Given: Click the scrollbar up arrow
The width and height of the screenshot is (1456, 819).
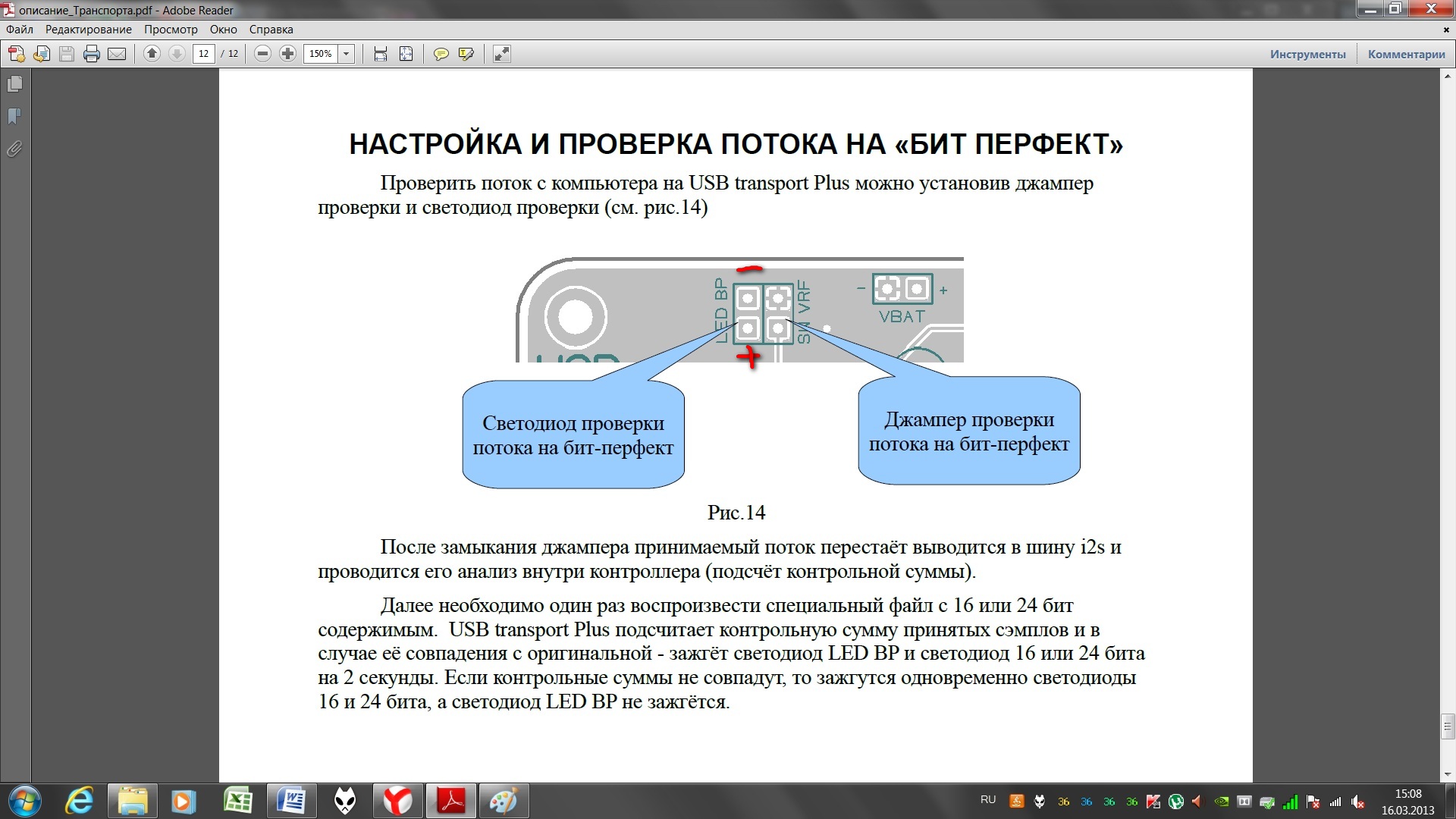Looking at the screenshot, I should click(x=1448, y=77).
